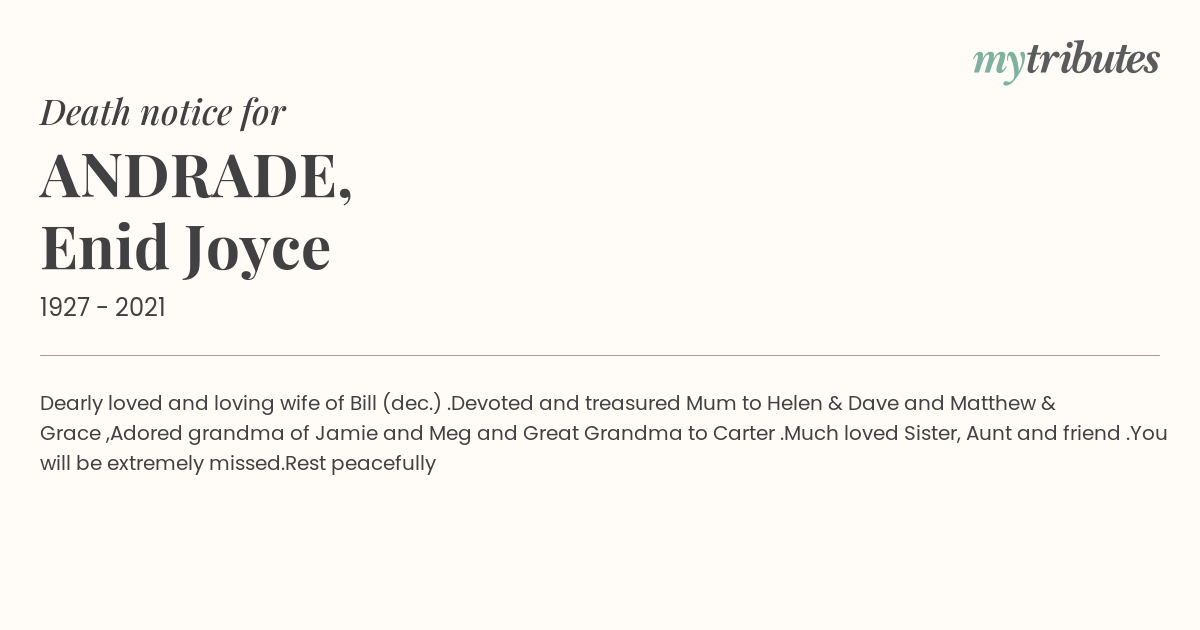This screenshot has height=630, width=1200.
Task: Click the horizontal divider line
Action: click(x=600, y=355)
